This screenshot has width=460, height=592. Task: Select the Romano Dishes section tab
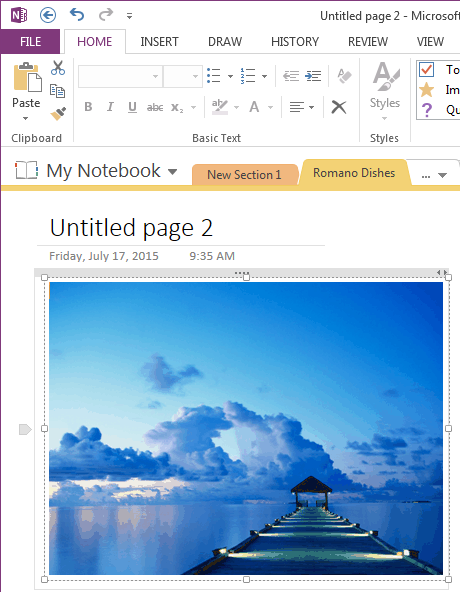coord(354,173)
